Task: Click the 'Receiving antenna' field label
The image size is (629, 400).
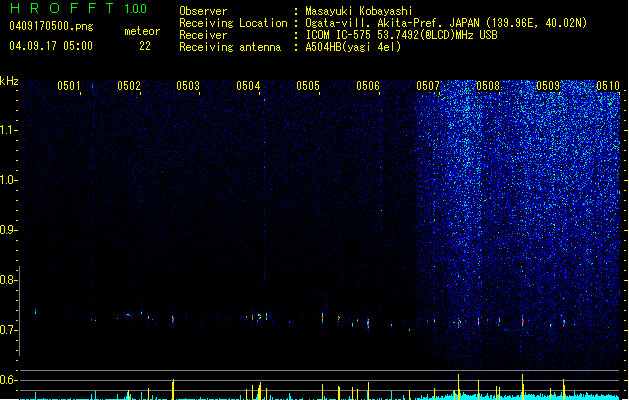Action: click(x=230, y=47)
